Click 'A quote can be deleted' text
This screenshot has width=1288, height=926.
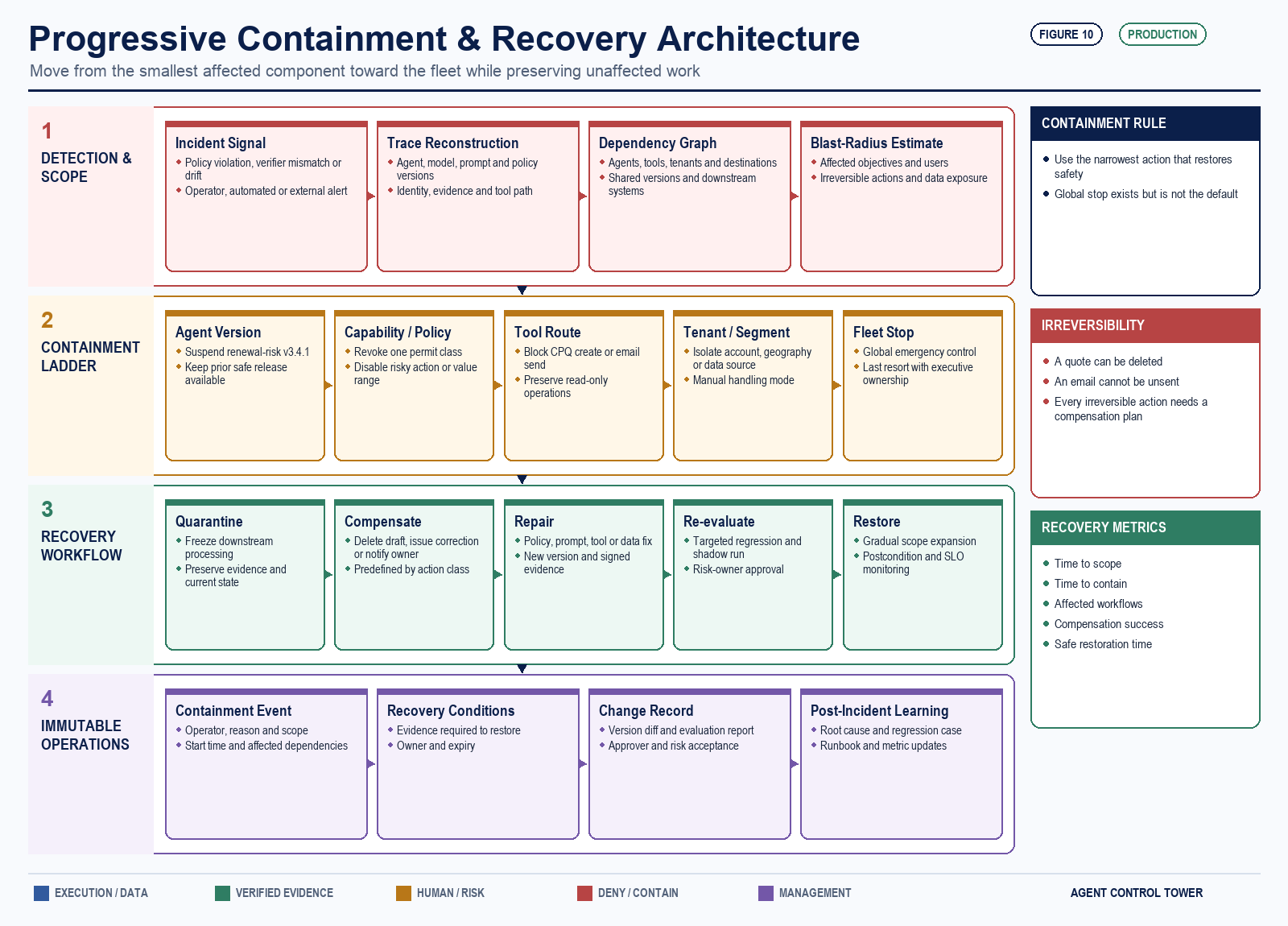coord(1108,362)
